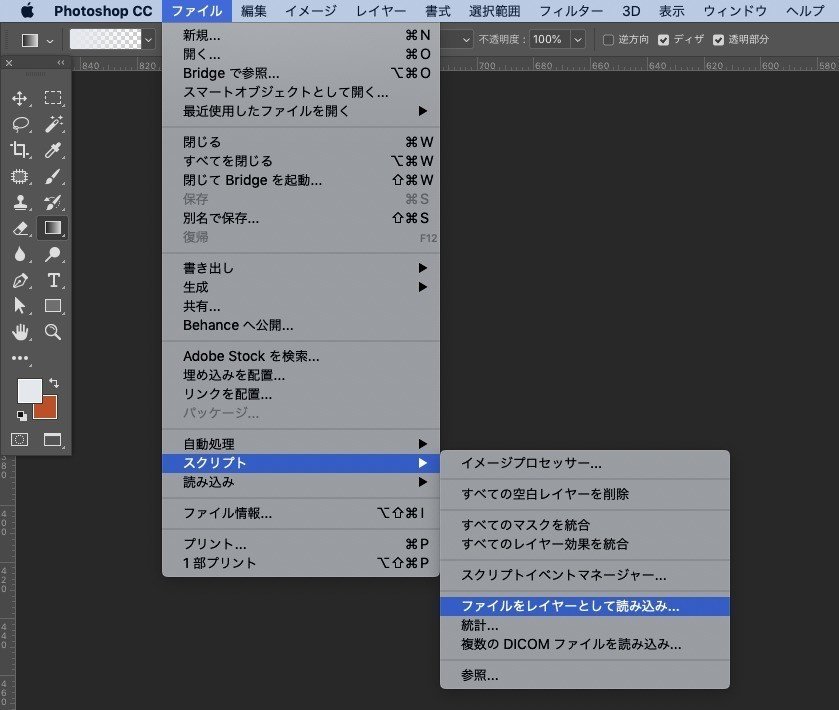The height and width of the screenshot is (710, 839).
Task: Enable the 逆方向 checkbox
Action: pyautogui.click(x=608, y=40)
